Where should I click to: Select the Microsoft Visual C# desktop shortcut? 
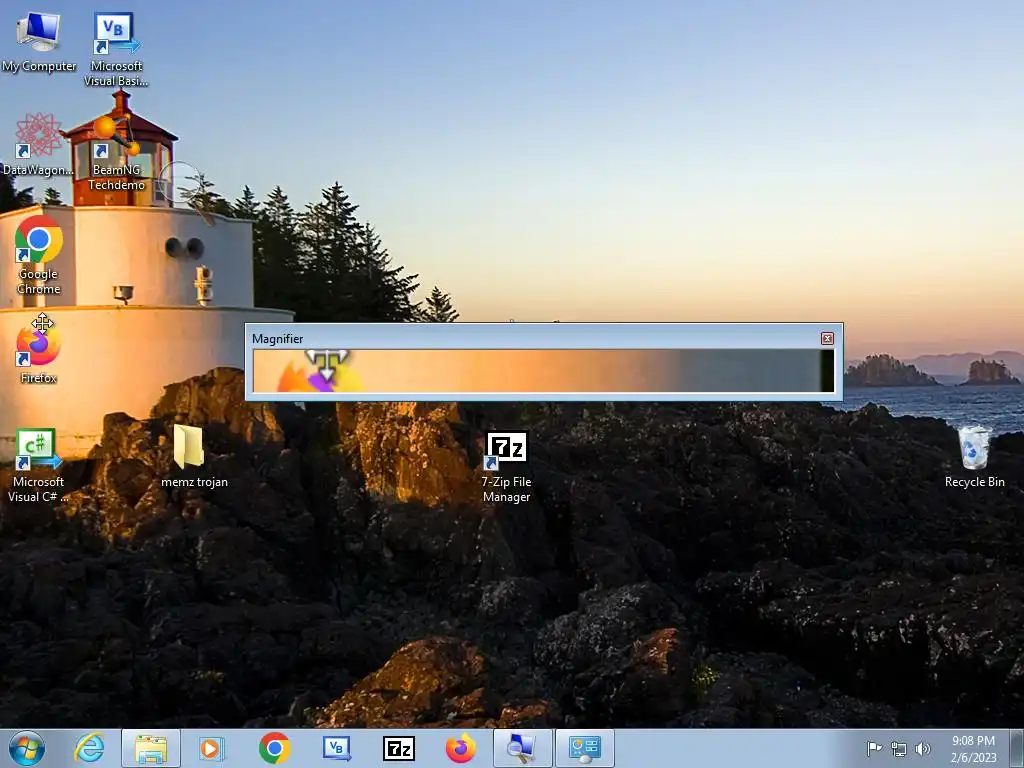tap(38, 465)
